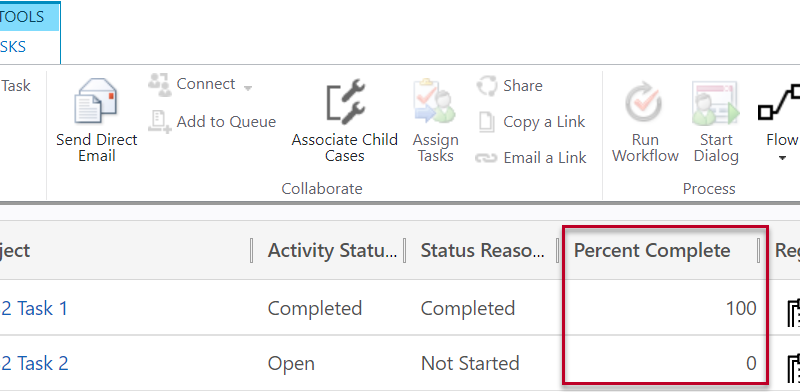Expand the Connect dropdown arrow
Image resolution: width=800 pixels, height=392 pixels.
pyautogui.click(x=248, y=88)
